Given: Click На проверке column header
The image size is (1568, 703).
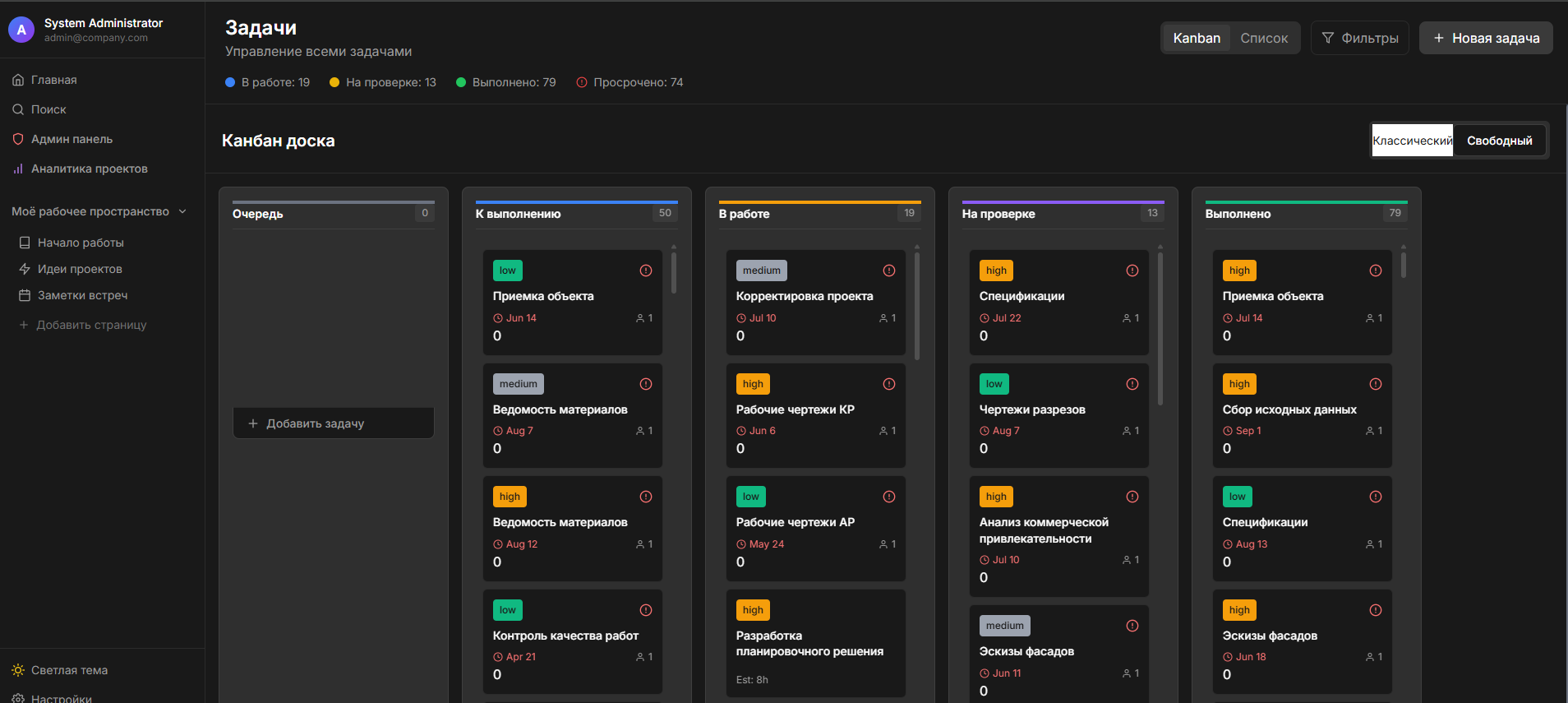Looking at the screenshot, I should [x=998, y=214].
